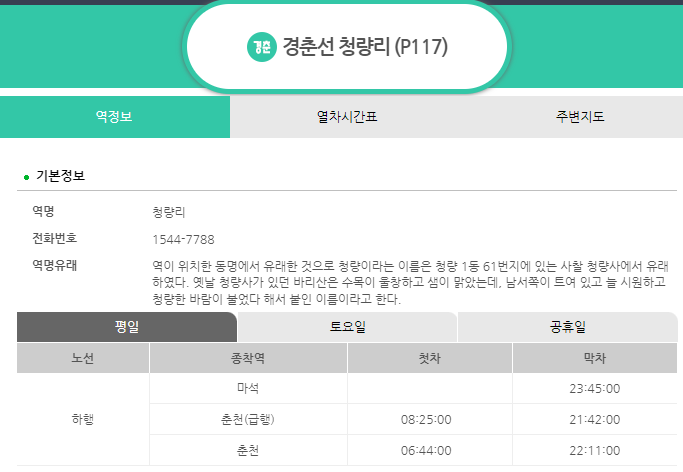This screenshot has height=472, width=683.
Task: Click the 23:45:00 last train time
Action: pos(595,388)
